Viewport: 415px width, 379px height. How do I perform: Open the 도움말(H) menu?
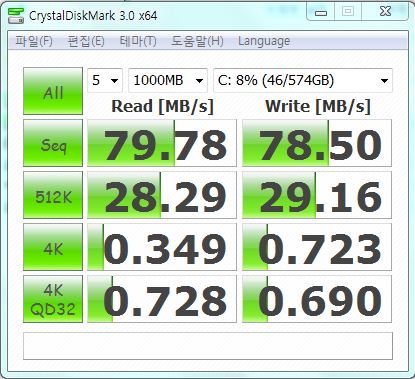[x=197, y=41]
